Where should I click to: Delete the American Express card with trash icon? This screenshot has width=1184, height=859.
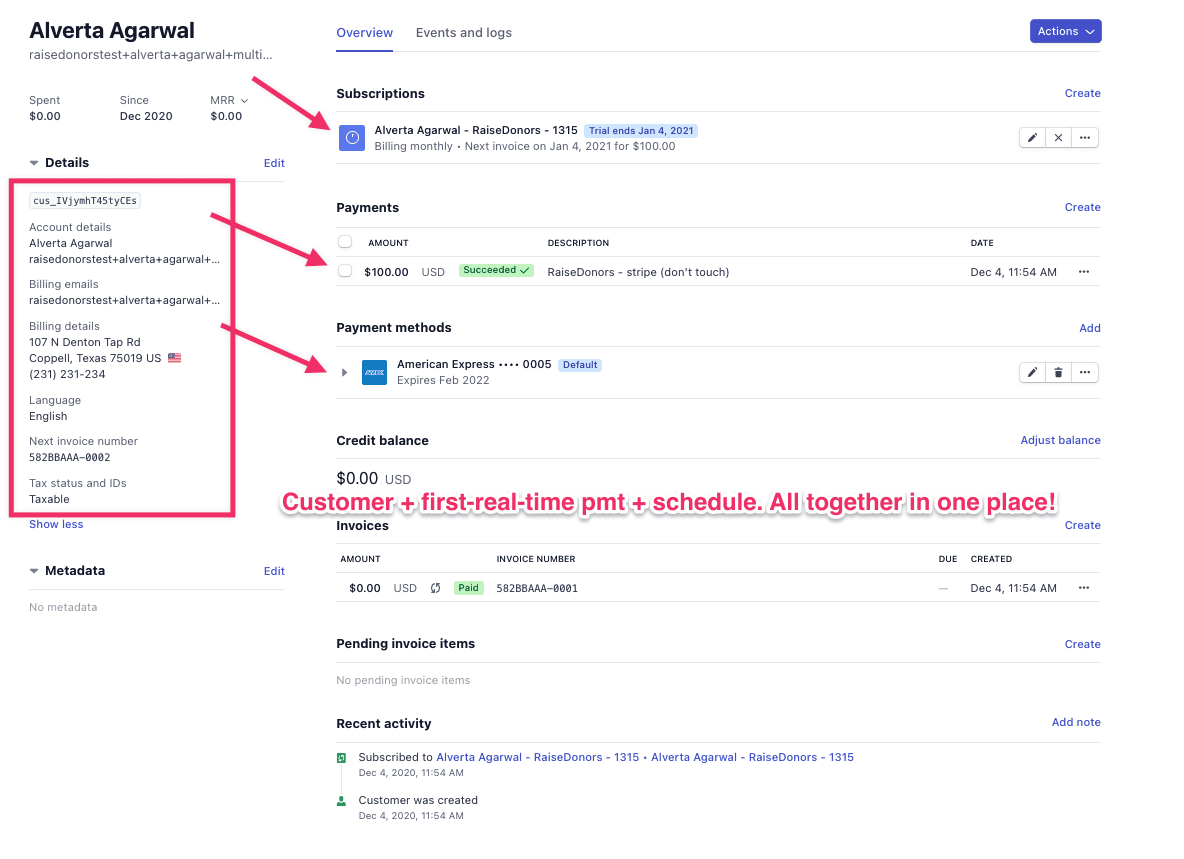[1059, 373]
